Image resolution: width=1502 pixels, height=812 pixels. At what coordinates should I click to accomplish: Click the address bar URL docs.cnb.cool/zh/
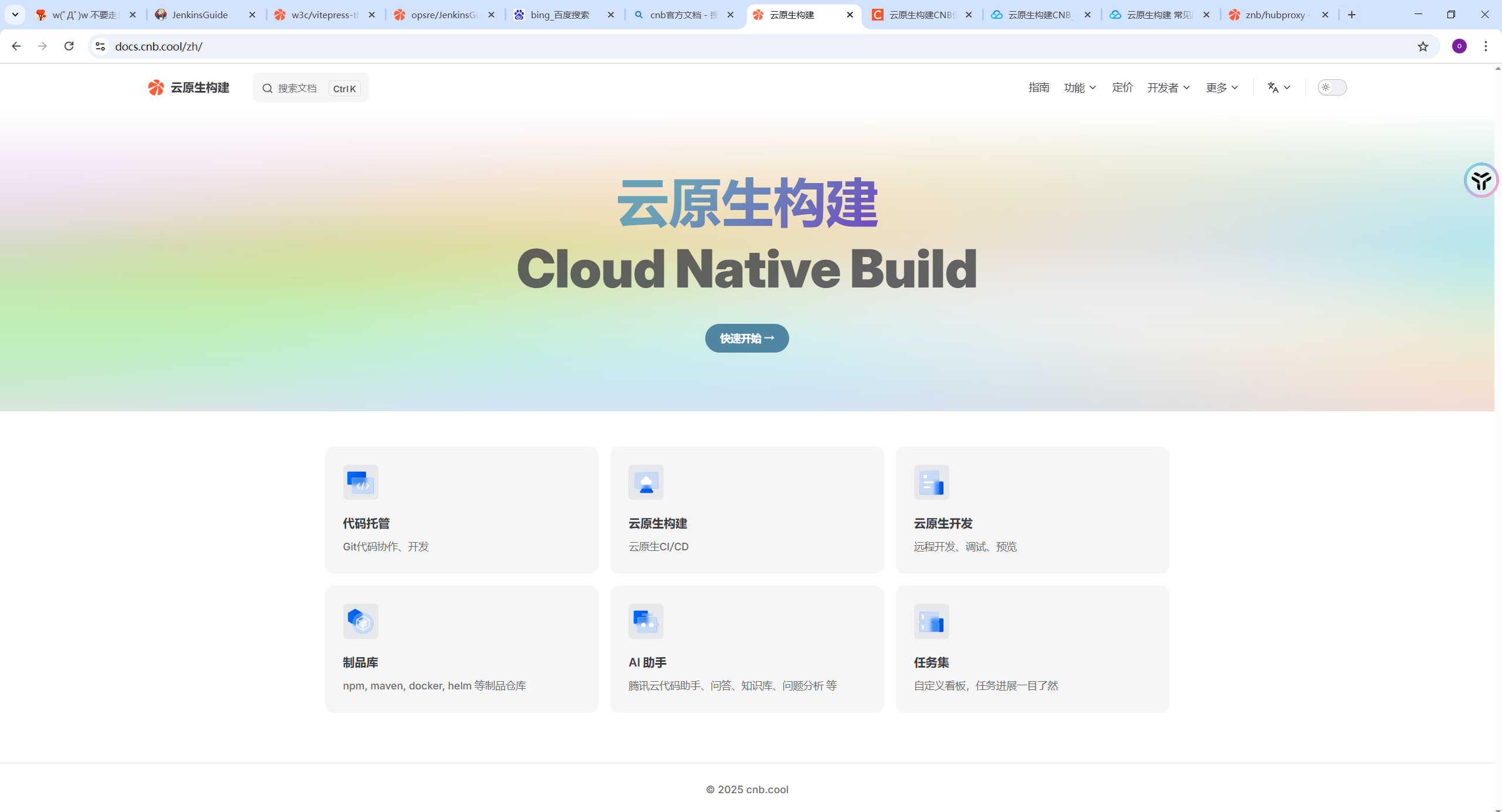click(x=158, y=46)
